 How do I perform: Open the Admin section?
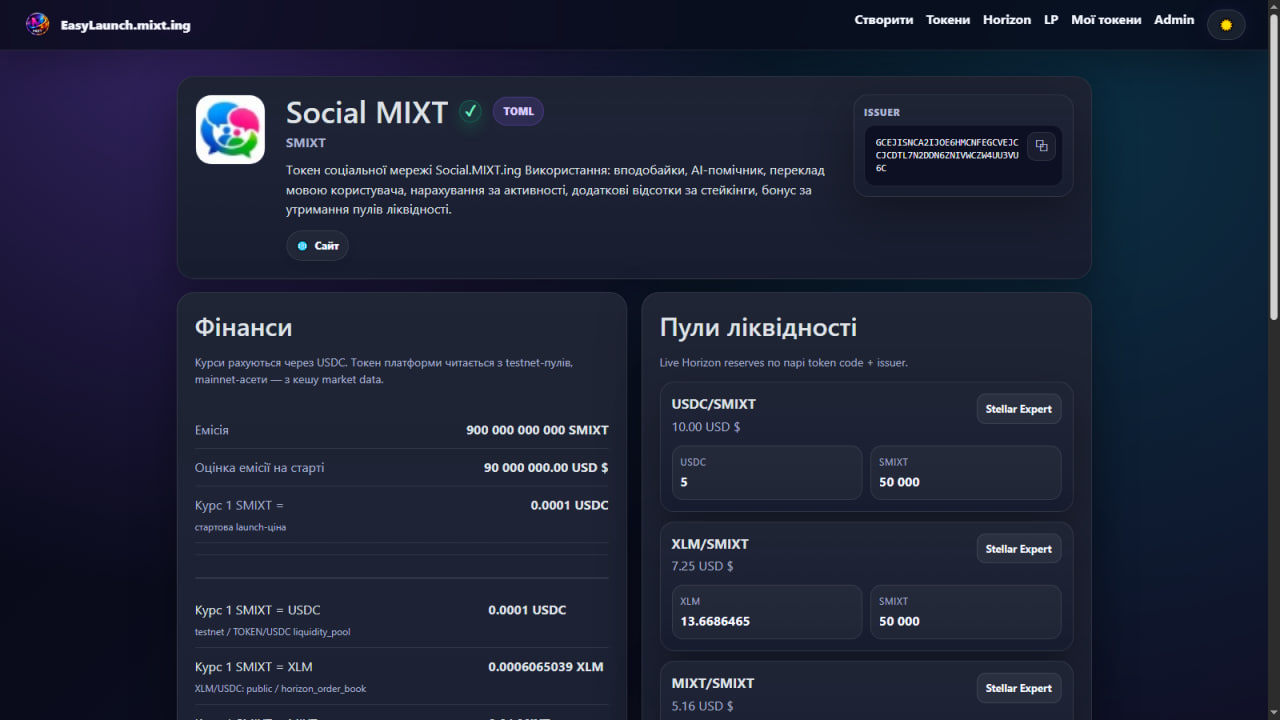[1174, 20]
